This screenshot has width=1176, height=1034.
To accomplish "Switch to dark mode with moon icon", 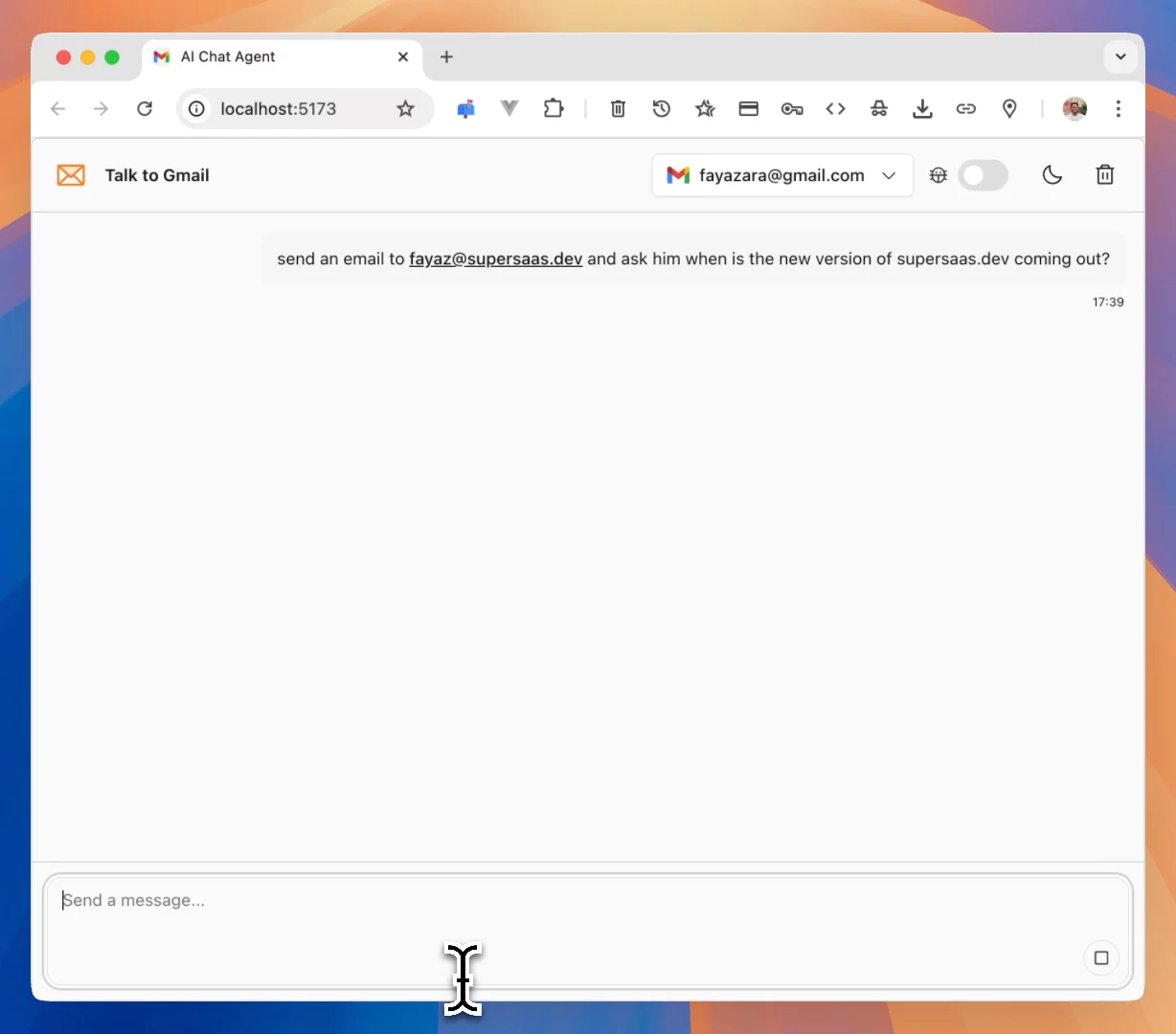I will pos(1052,175).
